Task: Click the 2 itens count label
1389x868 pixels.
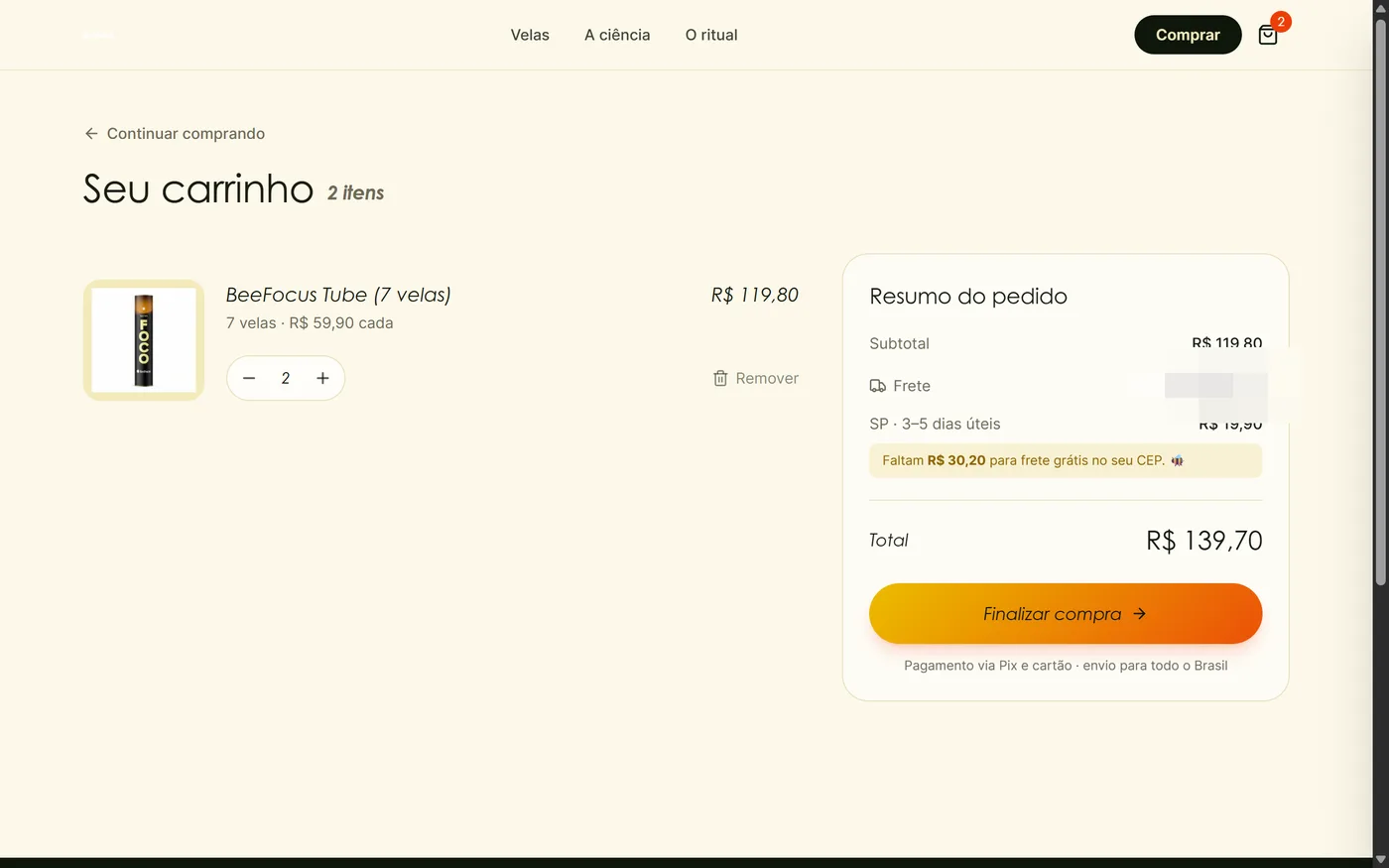Action: (355, 192)
